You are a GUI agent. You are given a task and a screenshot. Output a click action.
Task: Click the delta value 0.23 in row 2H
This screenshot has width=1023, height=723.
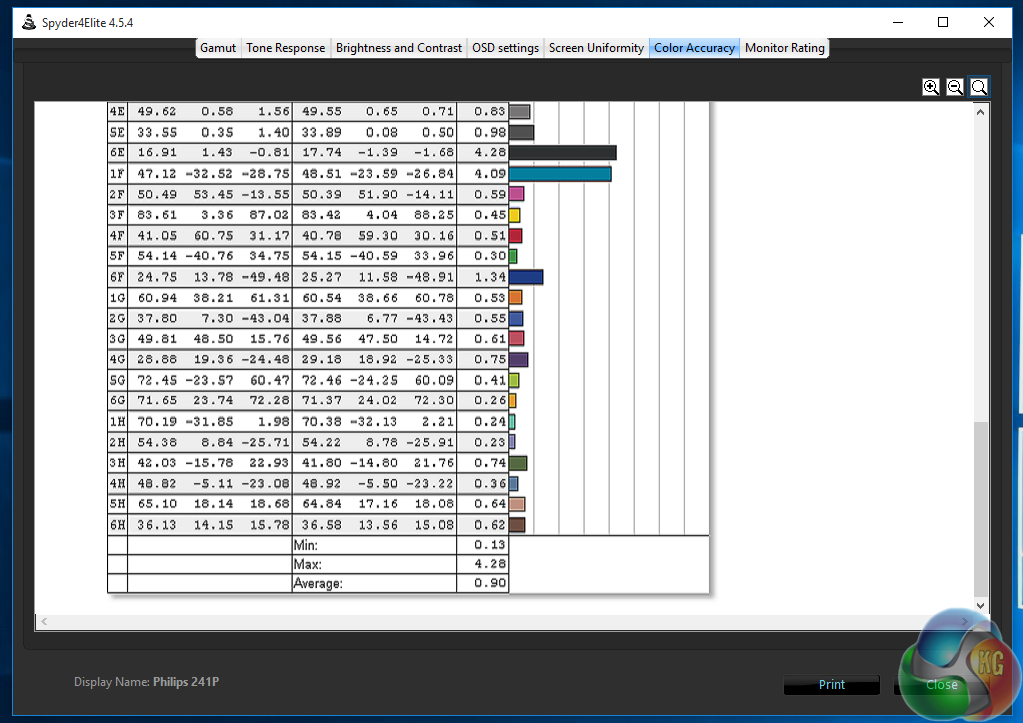coord(490,442)
